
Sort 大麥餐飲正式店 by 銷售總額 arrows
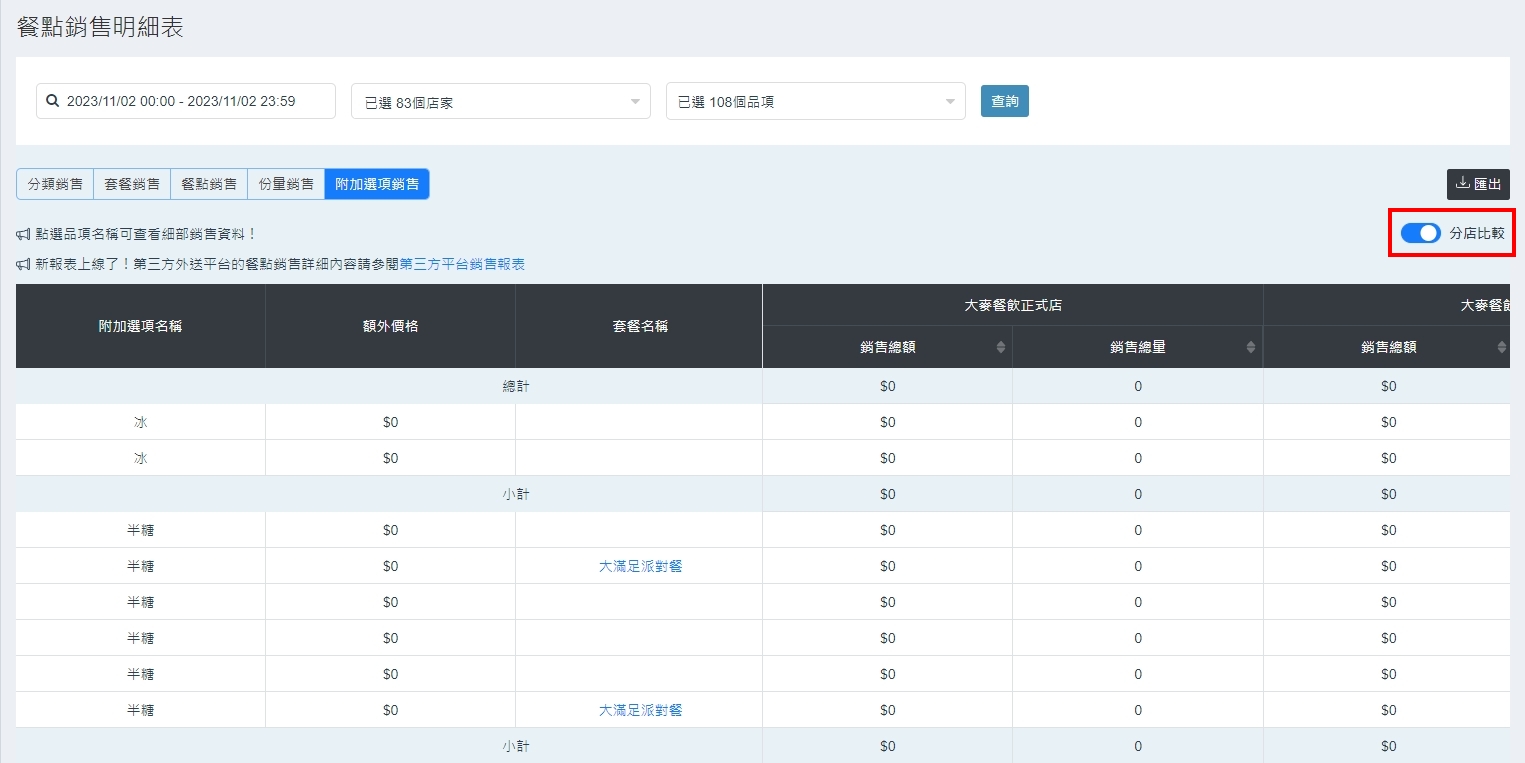point(1000,347)
